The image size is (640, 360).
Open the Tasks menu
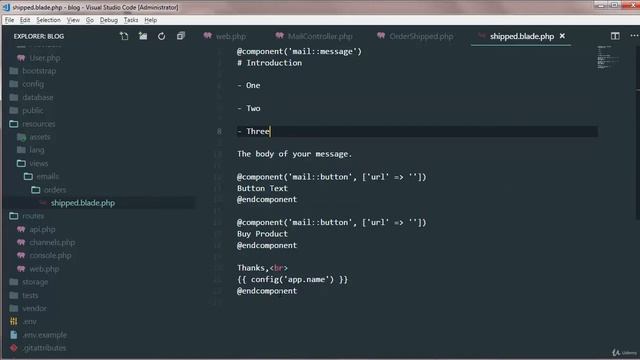(131, 20)
